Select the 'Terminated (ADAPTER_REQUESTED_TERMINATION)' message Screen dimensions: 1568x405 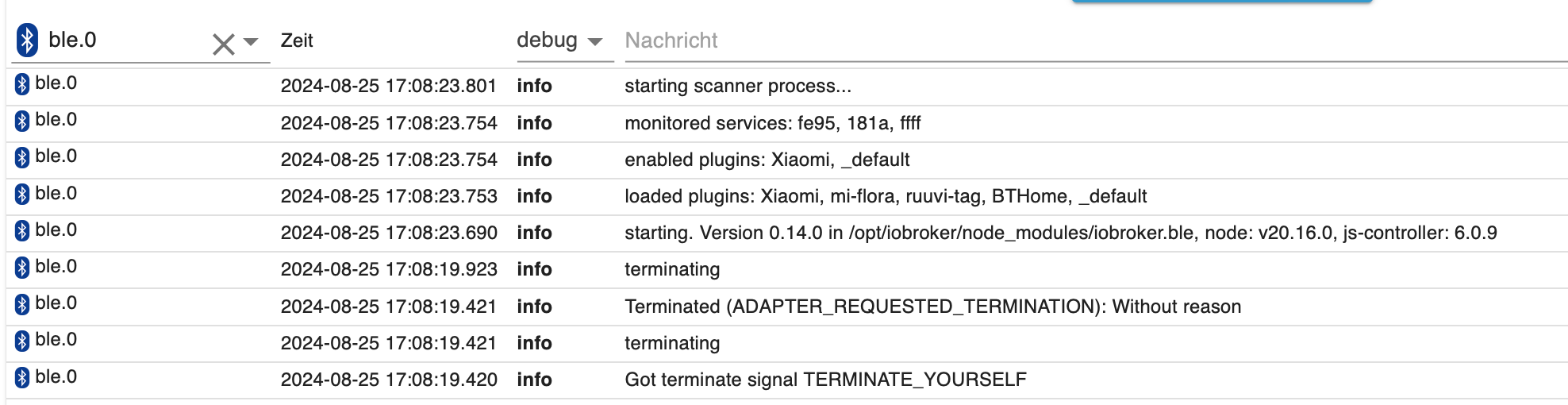coord(932,307)
